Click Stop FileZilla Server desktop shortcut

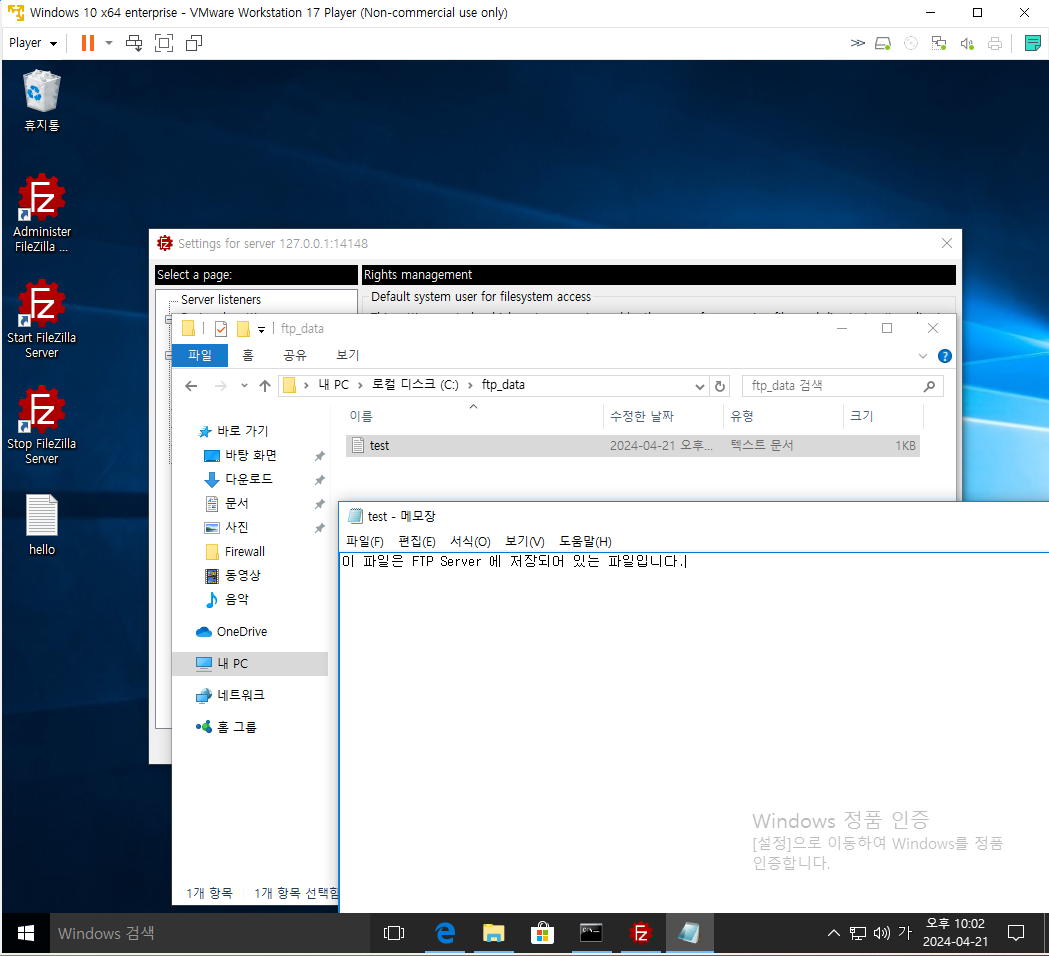41,425
